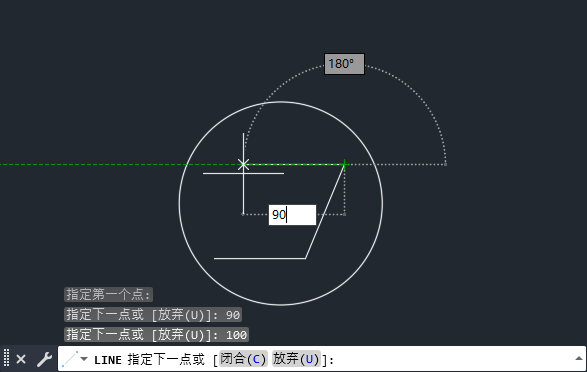Click history line 指定第一个点:
Viewport: 587px width, 372px height.
(109, 295)
